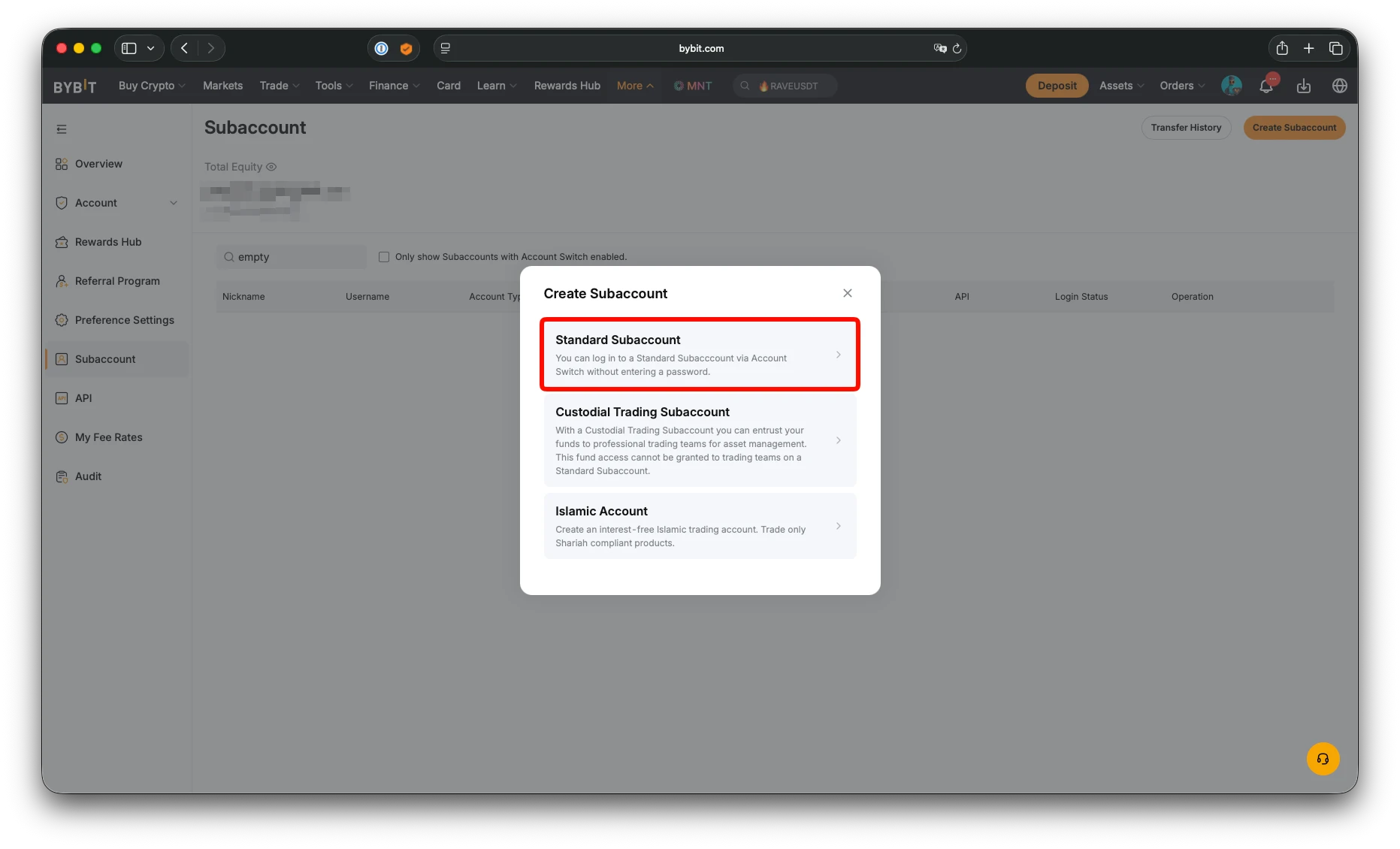
Task: Click the 1Password extension icon
Action: point(382,48)
